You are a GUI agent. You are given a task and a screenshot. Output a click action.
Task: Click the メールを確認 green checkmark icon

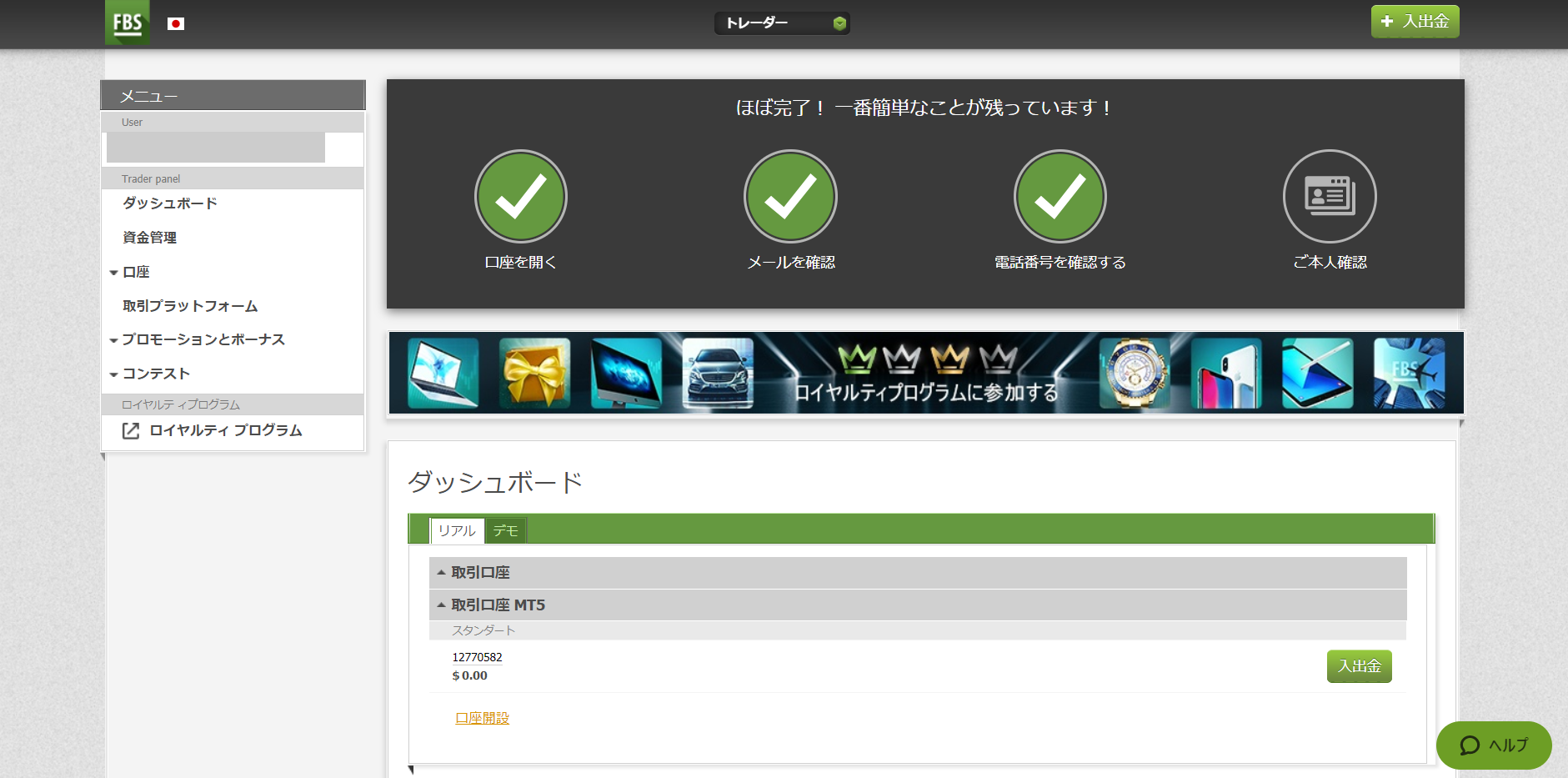coord(790,197)
